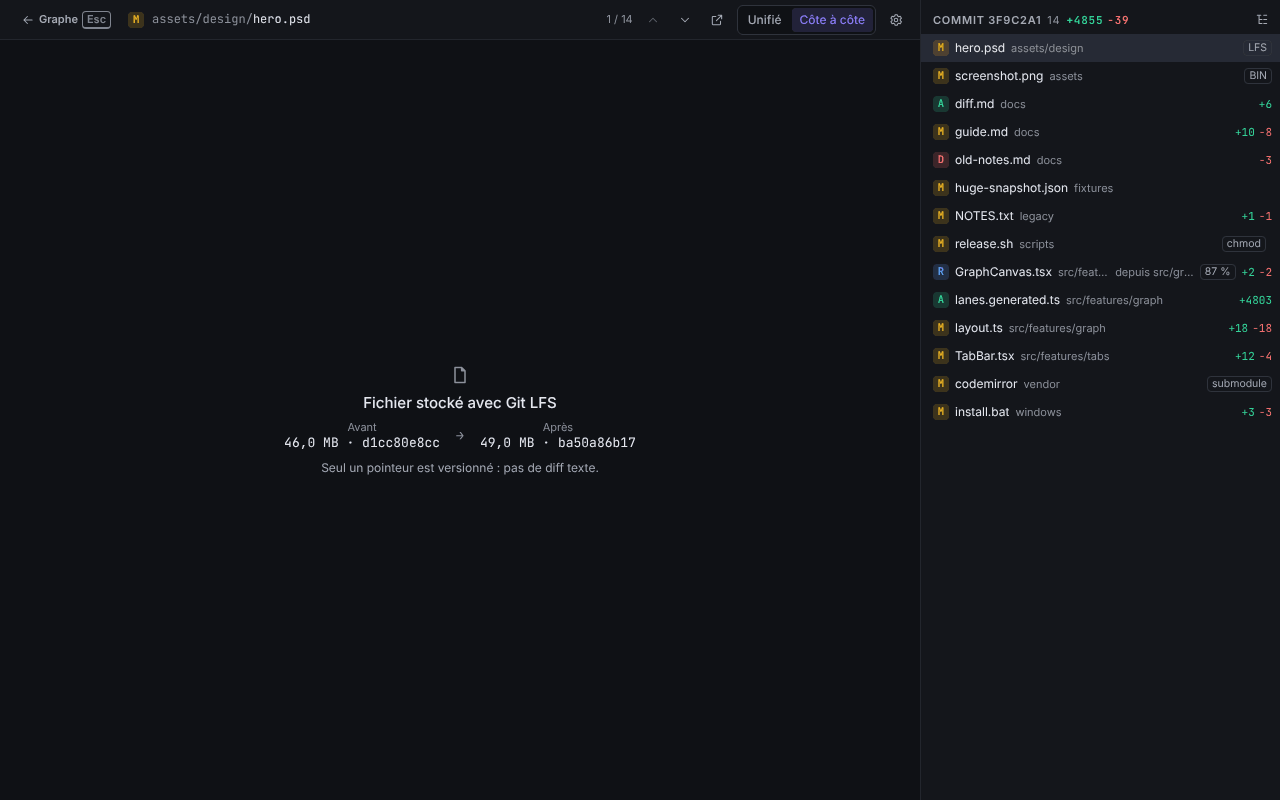The height and width of the screenshot is (800, 1280).
Task: Click the chmod badge on the release.sh row
Action: (x=1244, y=244)
